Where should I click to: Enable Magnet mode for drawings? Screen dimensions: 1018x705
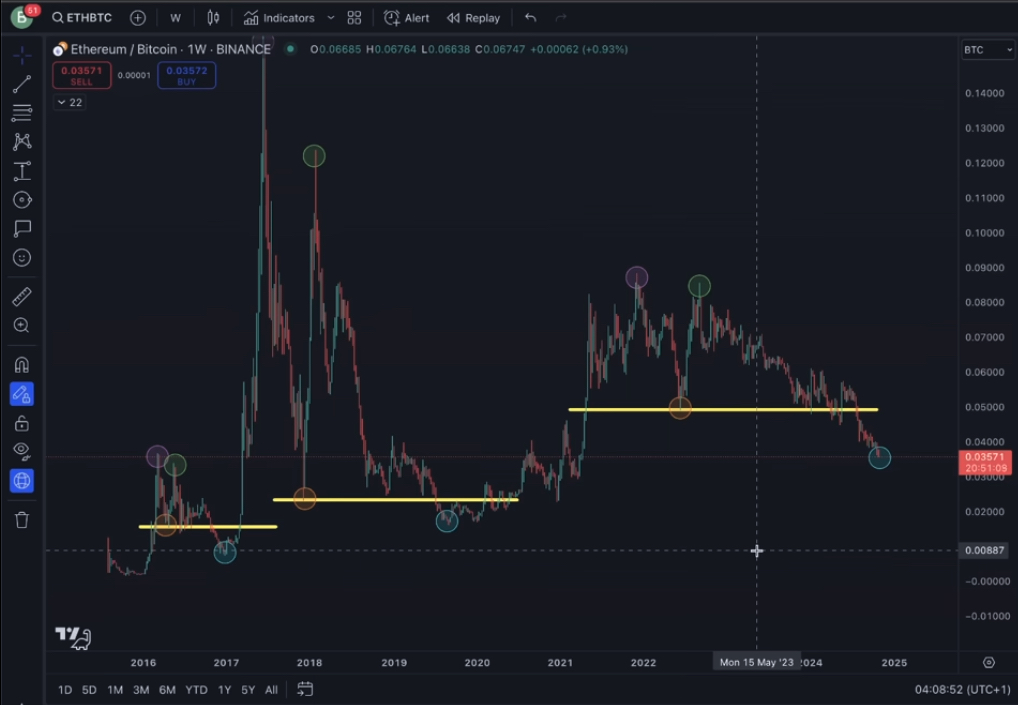pyautogui.click(x=21, y=363)
